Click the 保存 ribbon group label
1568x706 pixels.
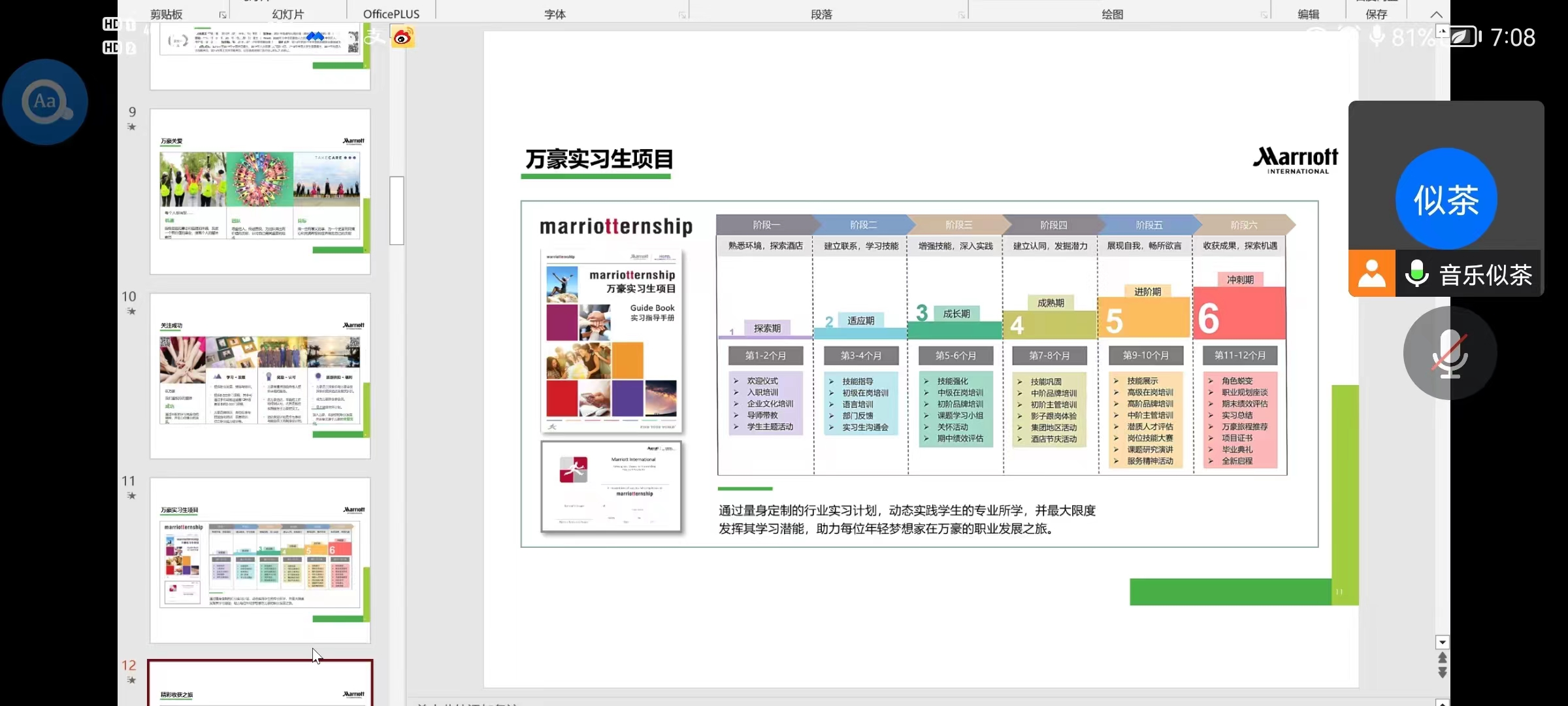point(1376,14)
